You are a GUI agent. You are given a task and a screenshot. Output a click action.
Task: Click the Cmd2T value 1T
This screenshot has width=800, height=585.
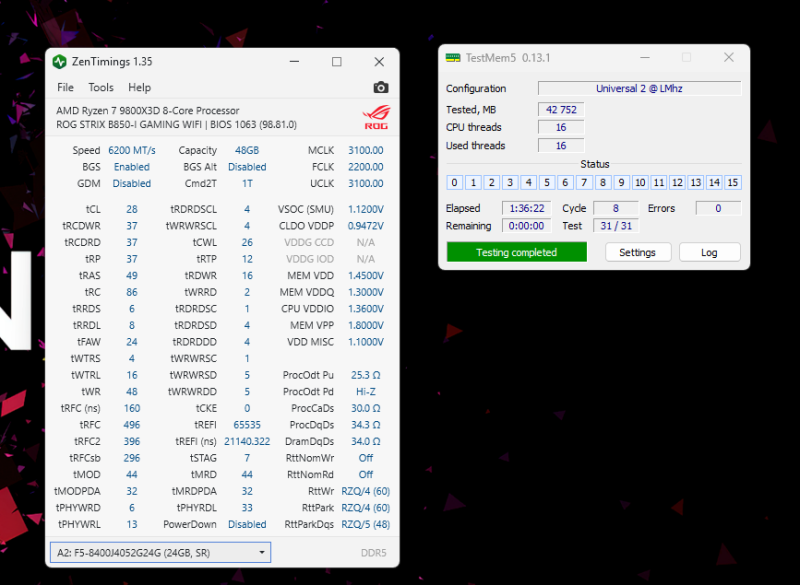pos(247,184)
